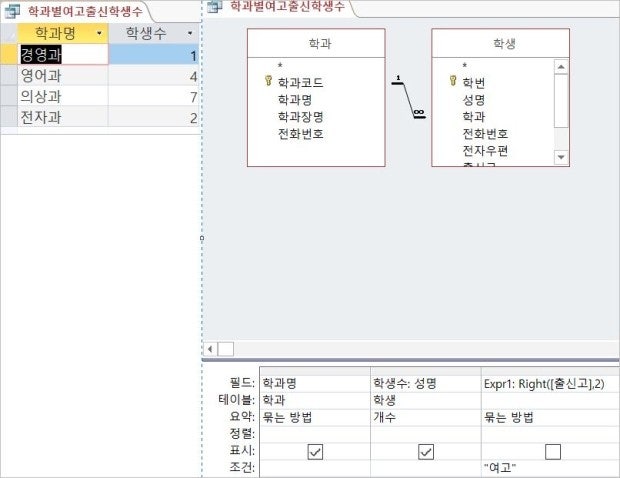Open the 개수 total cell
Viewport: 620px width, 478px height.
click(426, 417)
